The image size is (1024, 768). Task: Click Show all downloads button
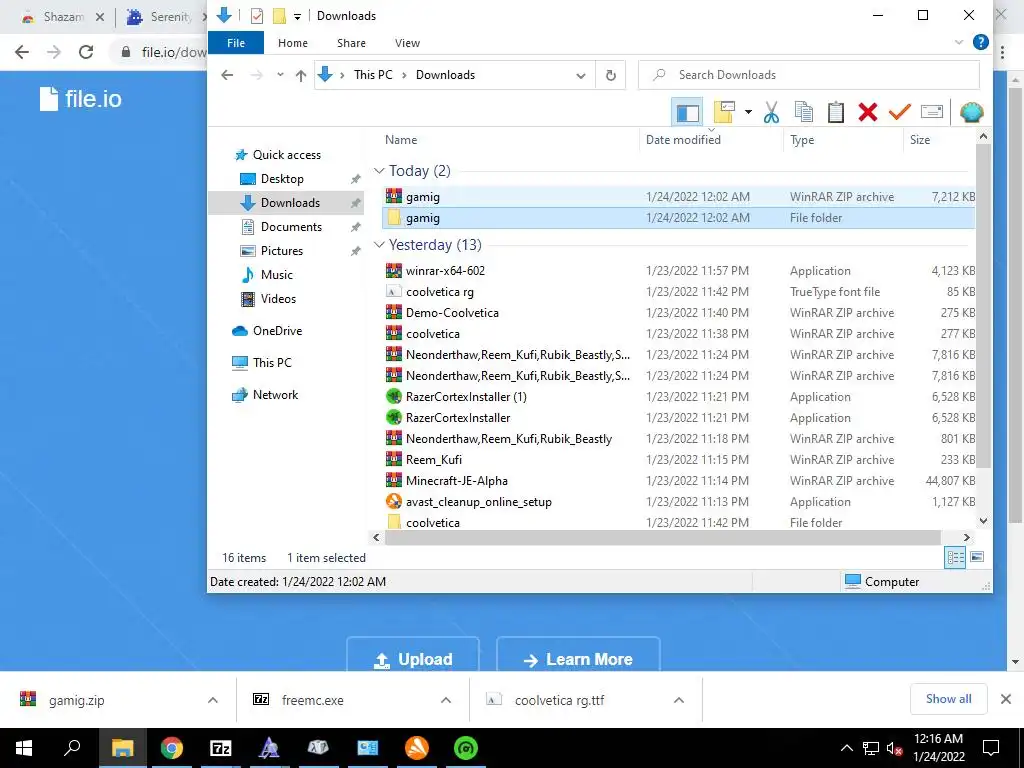(948, 699)
